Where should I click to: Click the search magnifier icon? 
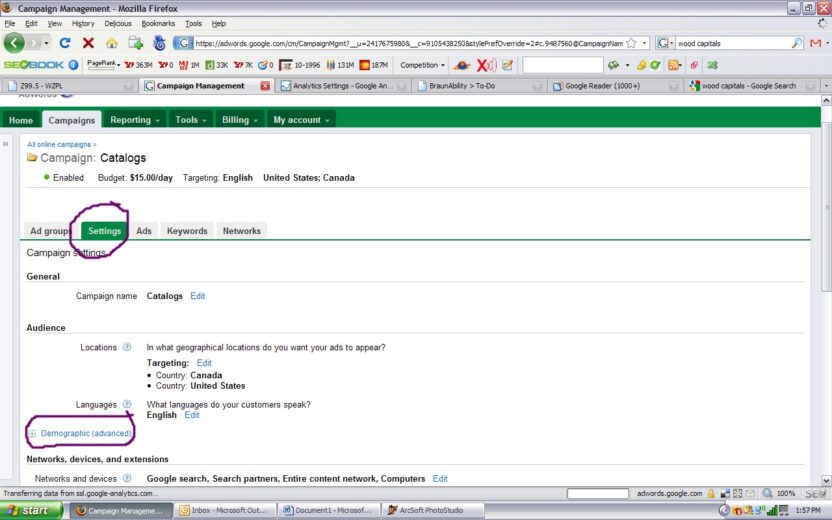click(x=797, y=43)
